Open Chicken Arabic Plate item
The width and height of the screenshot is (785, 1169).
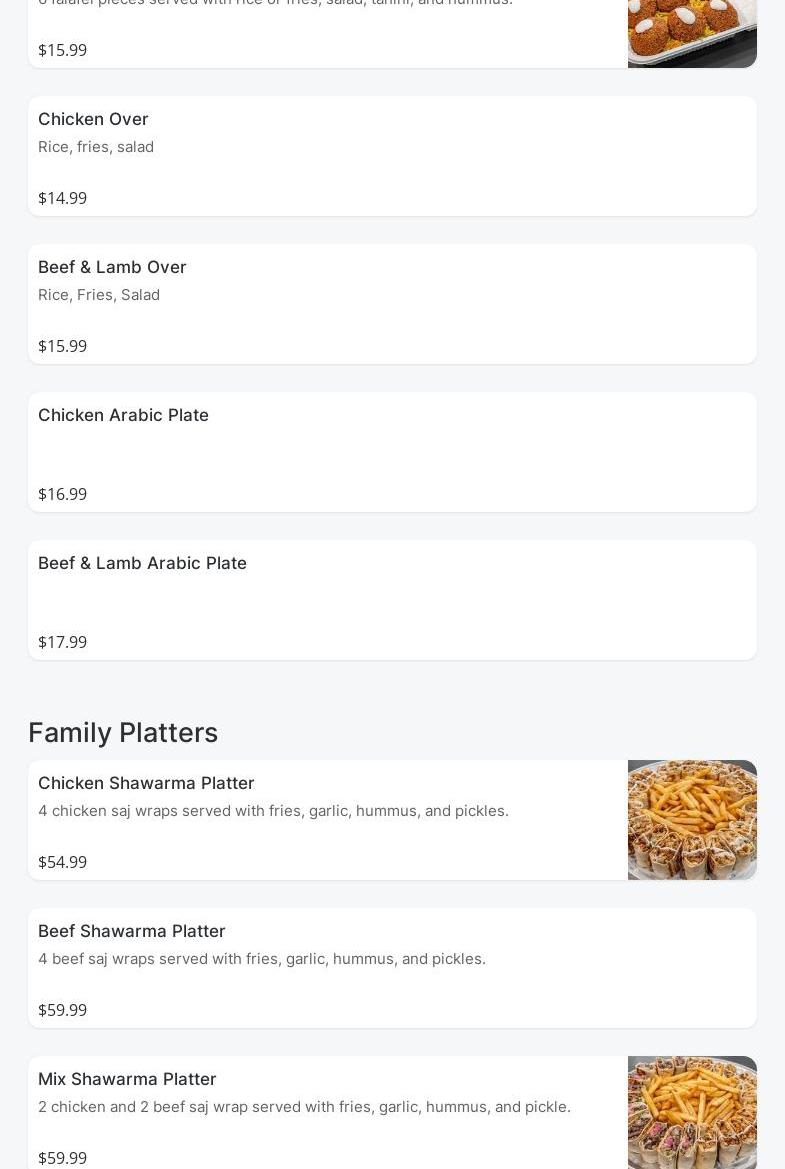point(392,453)
